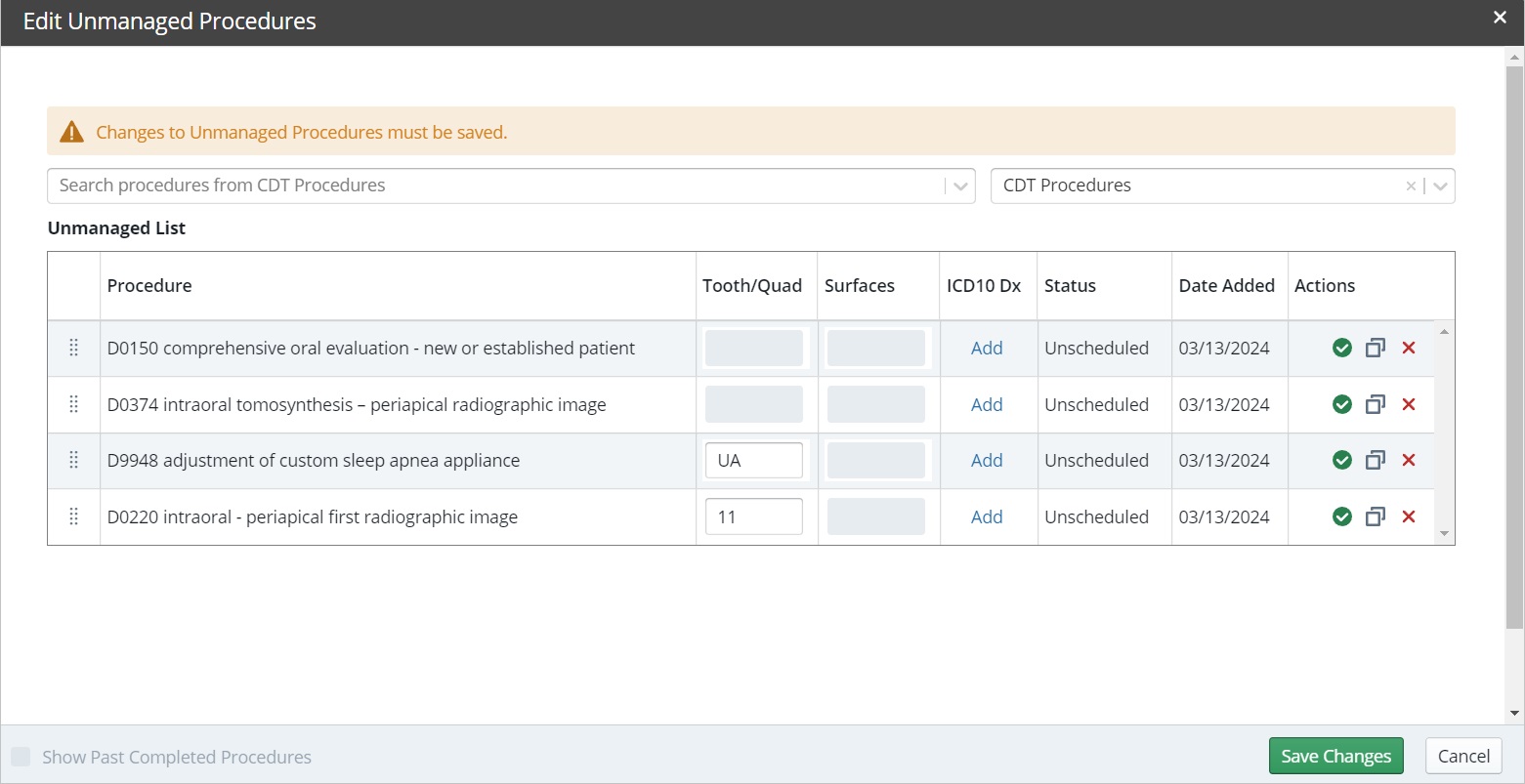Add ICD10 Dx for D0374 tomosynthesis
This screenshot has width=1525, height=784.
point(987,404)
